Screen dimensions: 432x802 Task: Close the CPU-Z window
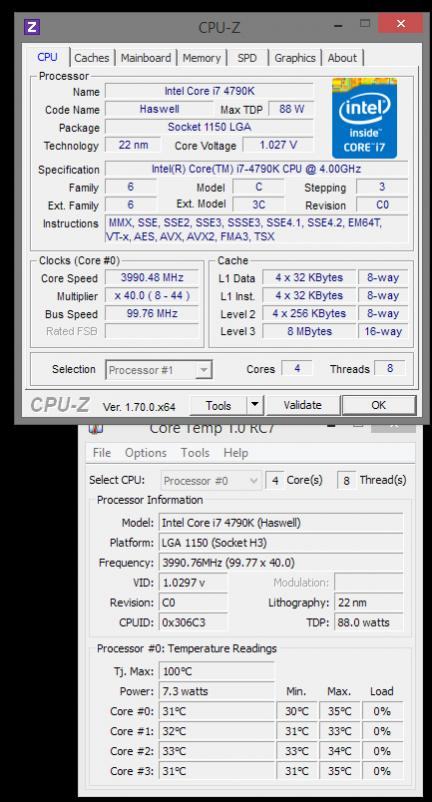click(x=401, y=23)
